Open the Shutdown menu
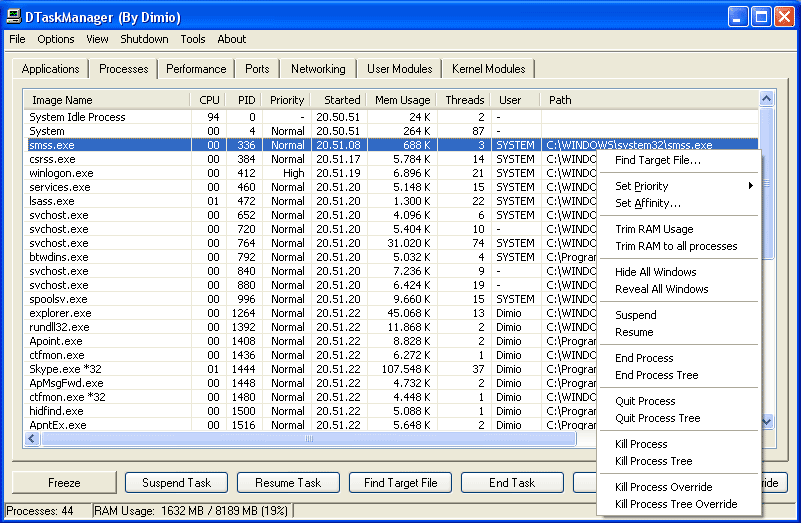The image size is (801, 523). pos(144,39)
